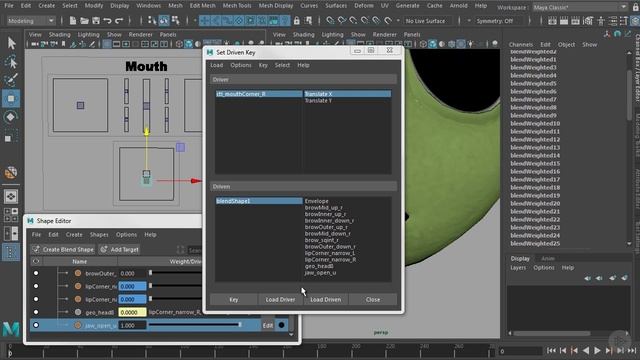Open the Key menu in Set Driven Key
Viewport: 640px width, 360px height.
(263, 65)
